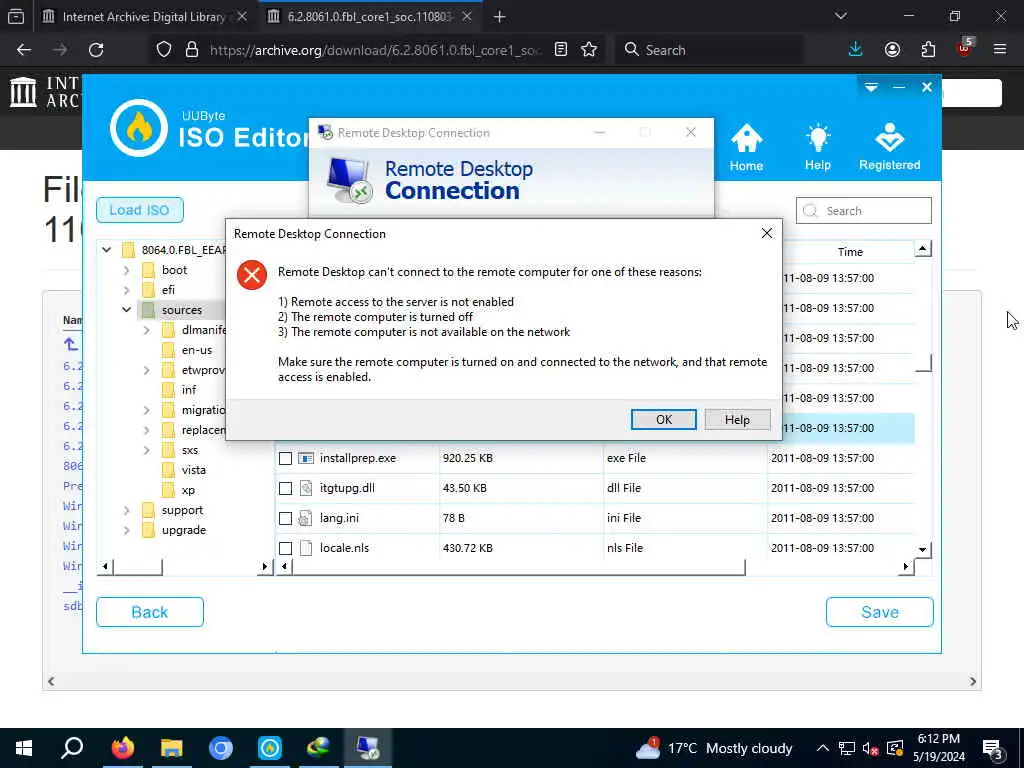Viewport: 1024px width, 768px height.
Task: Expand the boot folder node
Action: (x=127, y=270)
